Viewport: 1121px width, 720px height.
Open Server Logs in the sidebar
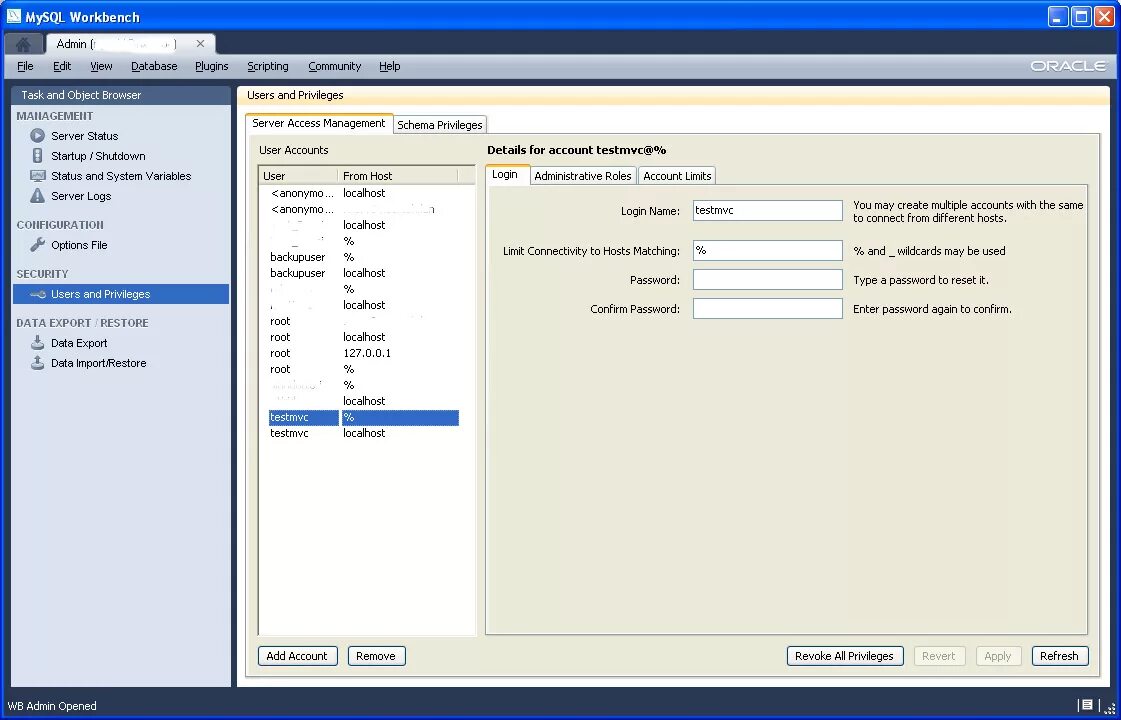[x=81, y=196]
